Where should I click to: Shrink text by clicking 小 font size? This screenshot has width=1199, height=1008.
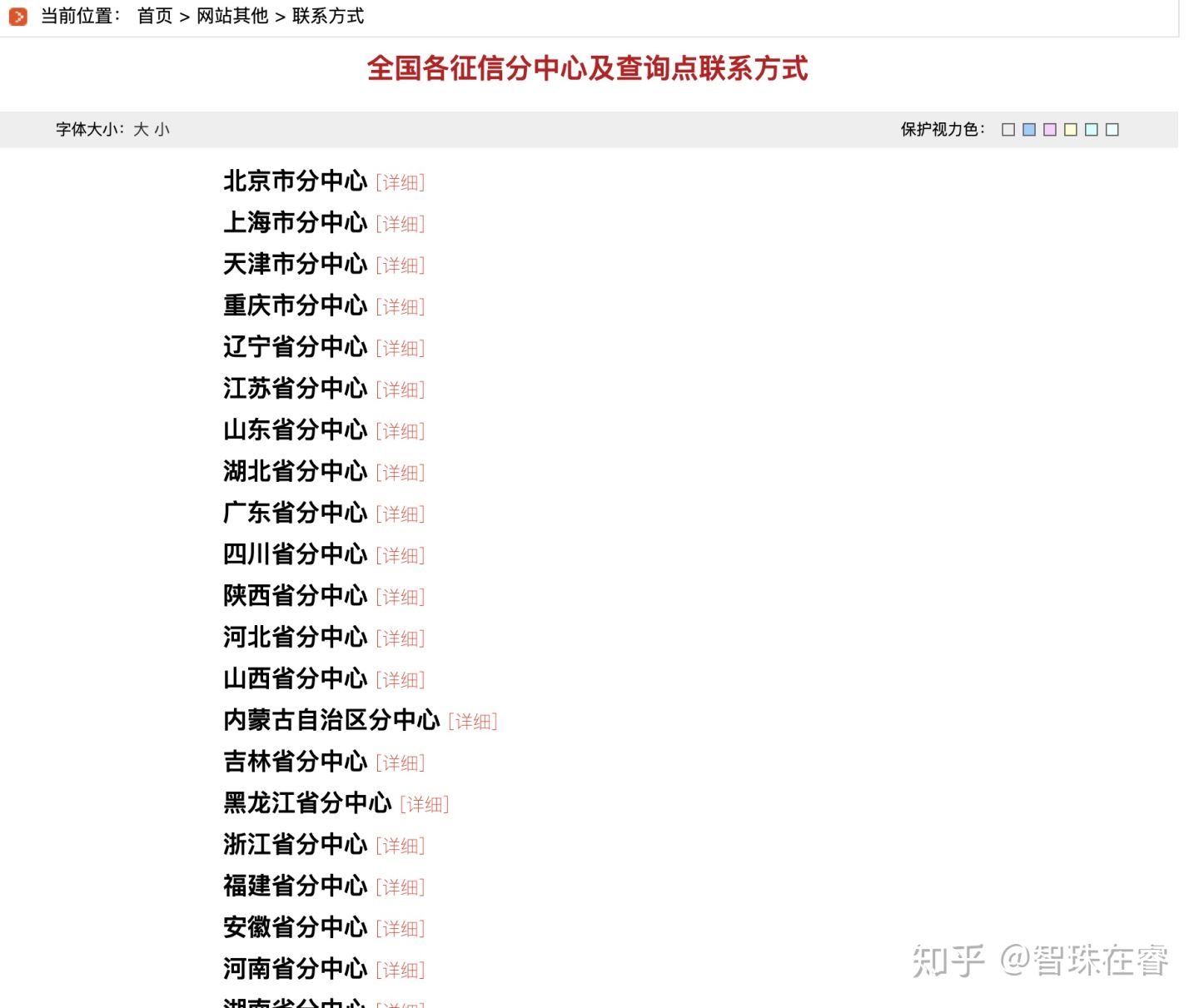click(x=162, y=130)
